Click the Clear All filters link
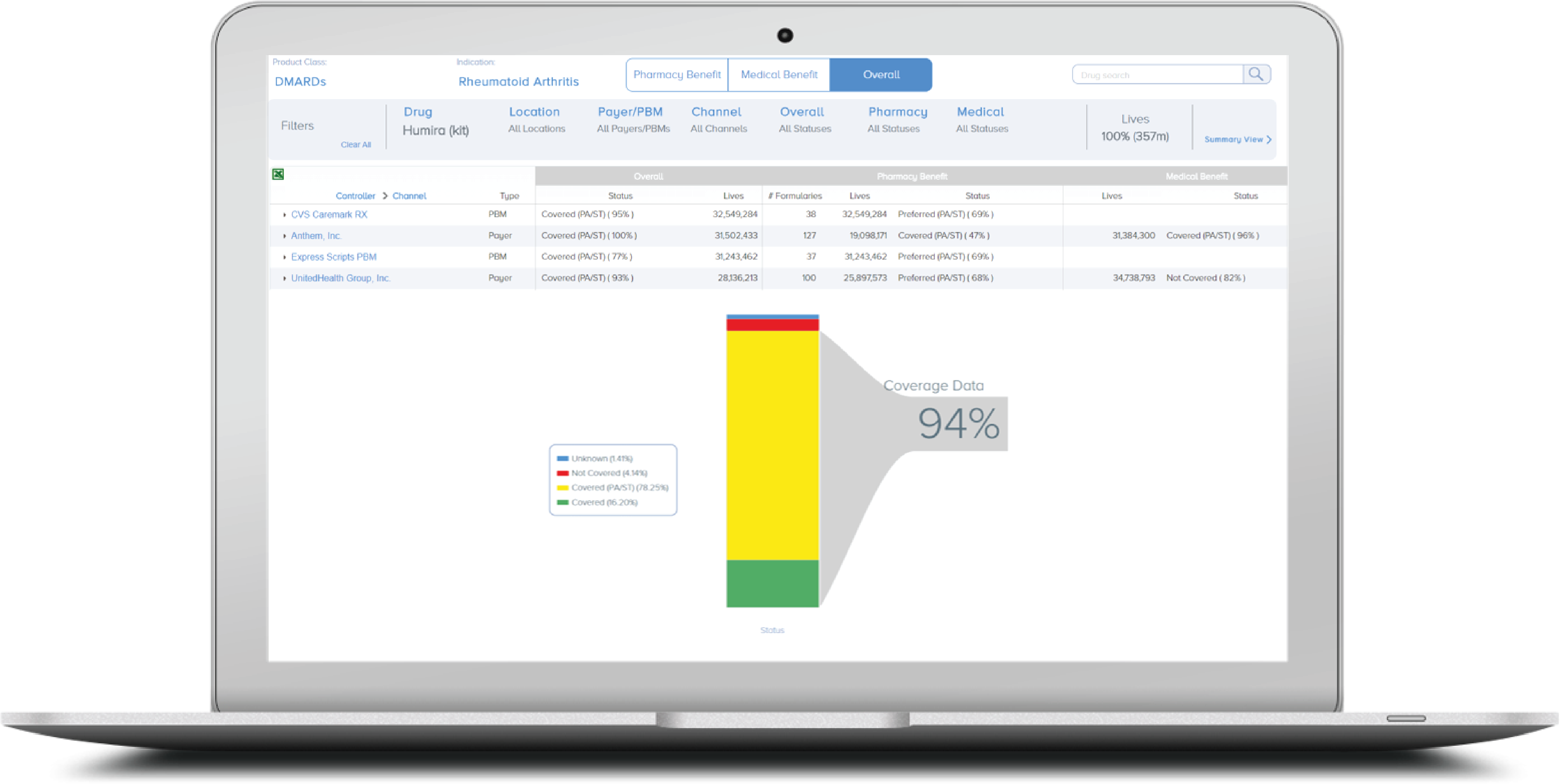 pyautogui.click(x=355, y=145)
